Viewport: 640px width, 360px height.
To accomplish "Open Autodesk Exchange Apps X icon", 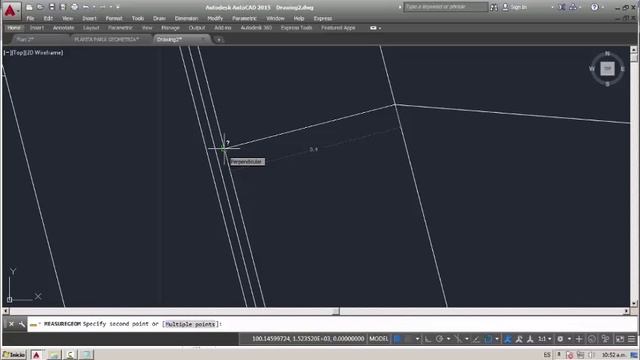I will point(562,7).
